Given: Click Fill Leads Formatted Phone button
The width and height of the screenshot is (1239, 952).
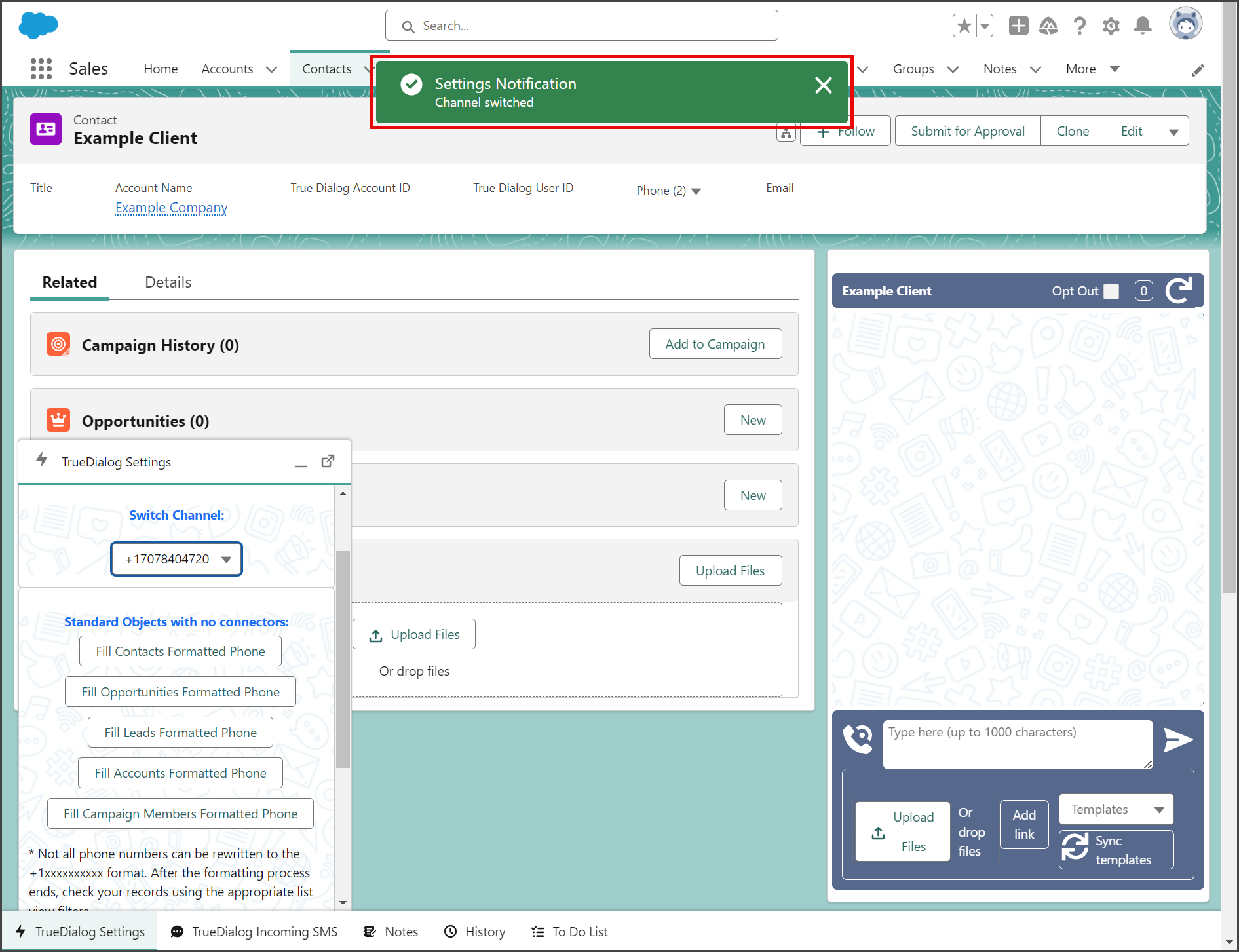Looking at the screenshot, I should 180,733.
